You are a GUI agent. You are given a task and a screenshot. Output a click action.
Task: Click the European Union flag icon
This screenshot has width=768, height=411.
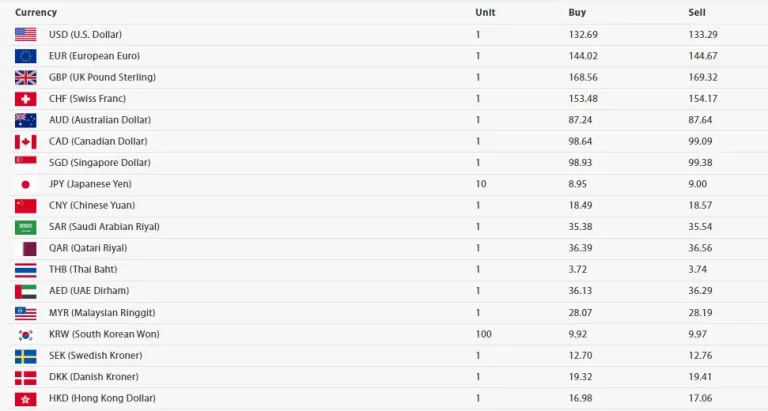click(26, 56)
